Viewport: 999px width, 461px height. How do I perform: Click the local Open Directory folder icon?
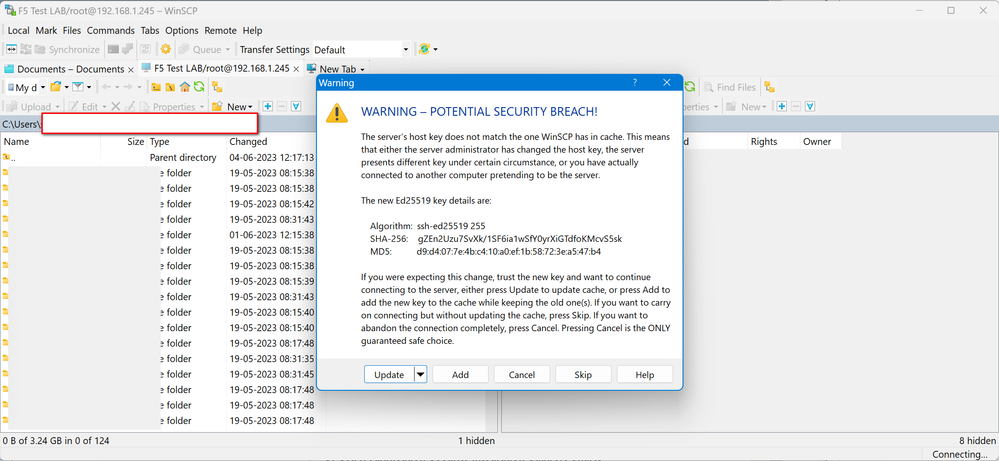tap(56, 87)
